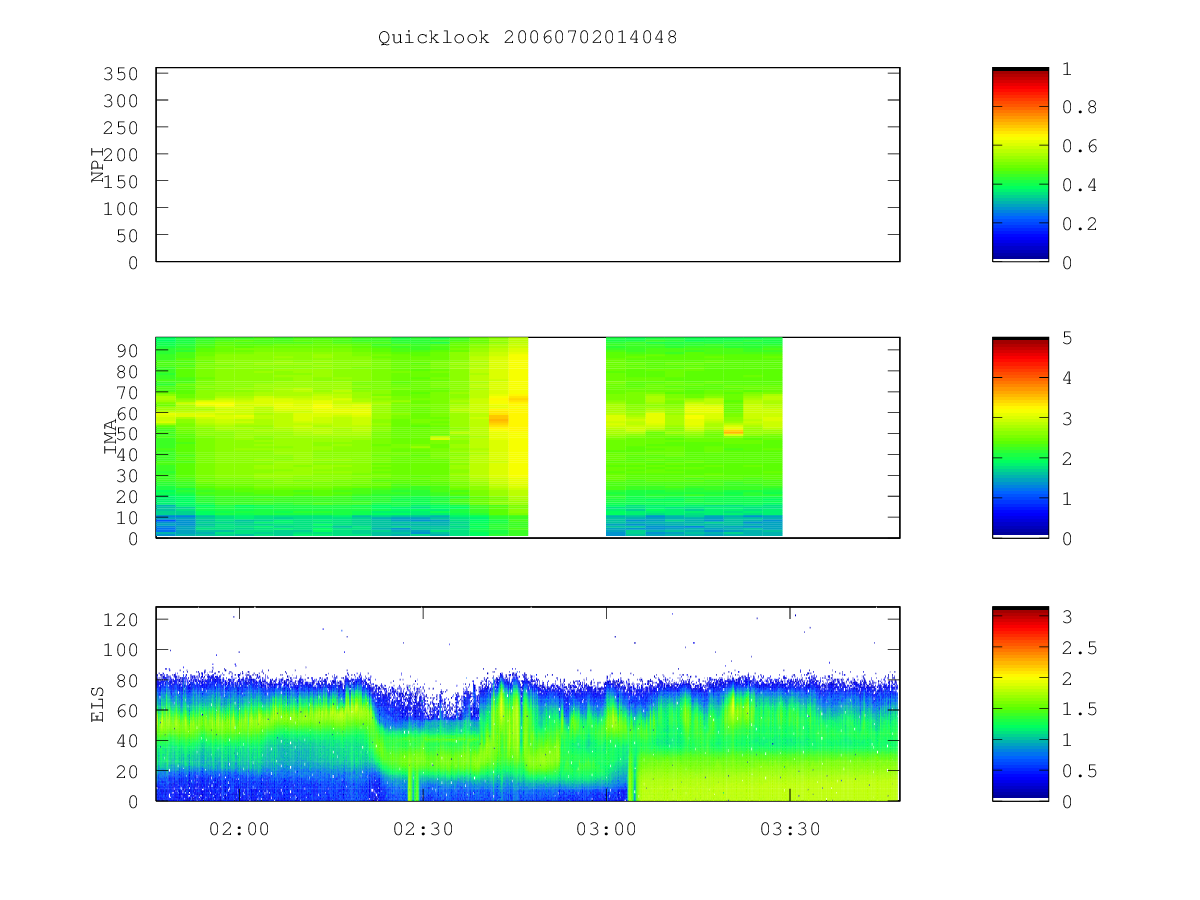Click the first white data gap in IMA panel
Image resolution: width=1200 pixels, height=900 pixels.
(x=567, y=437)
